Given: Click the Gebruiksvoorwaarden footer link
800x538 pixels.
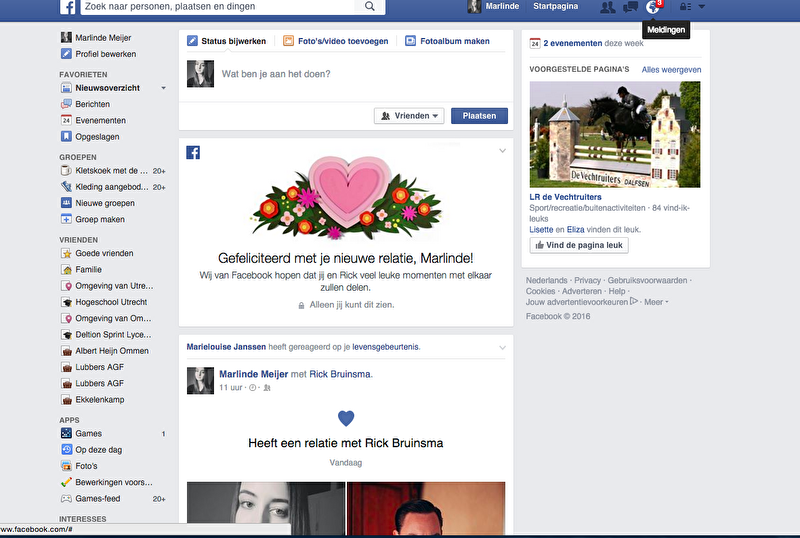Looking at the screenshot, I should [x=647, y=281].
